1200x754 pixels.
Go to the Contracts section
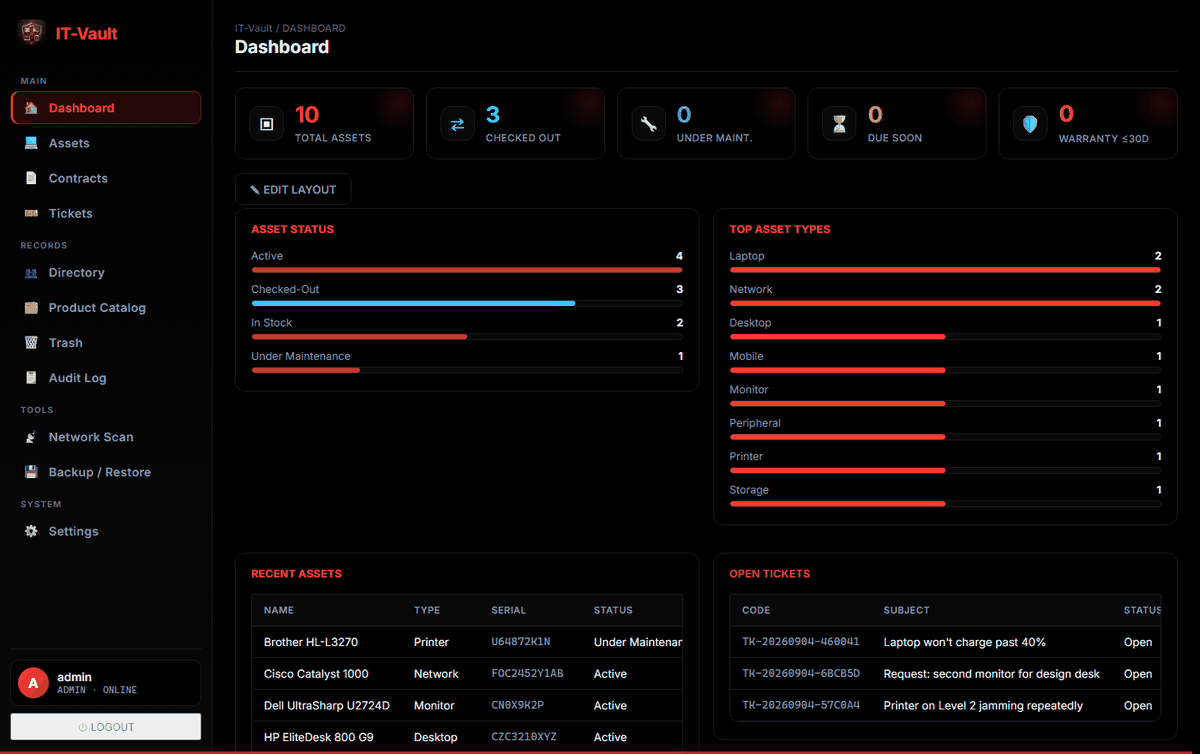pyautogui.click(x=106, y=178)
